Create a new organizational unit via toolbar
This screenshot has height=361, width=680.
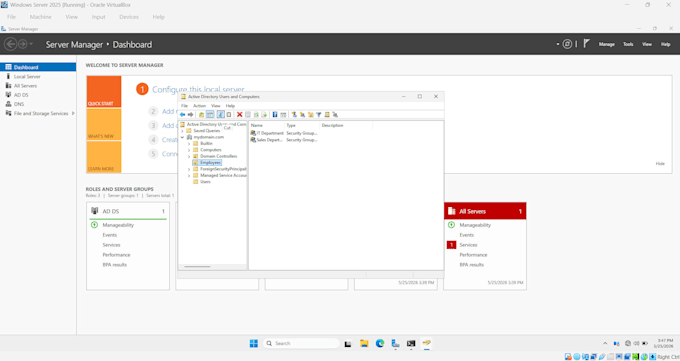click(x=311, y=115)
